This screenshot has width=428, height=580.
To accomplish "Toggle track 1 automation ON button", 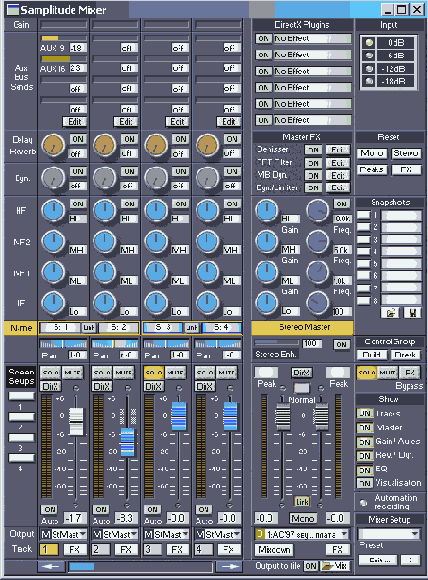I will coord(50,509).
